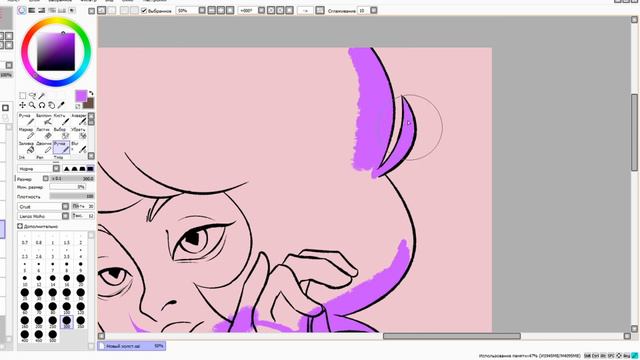Choose the first-row Ручка pen tool
The image size is (640, 360).
[27, 120]
